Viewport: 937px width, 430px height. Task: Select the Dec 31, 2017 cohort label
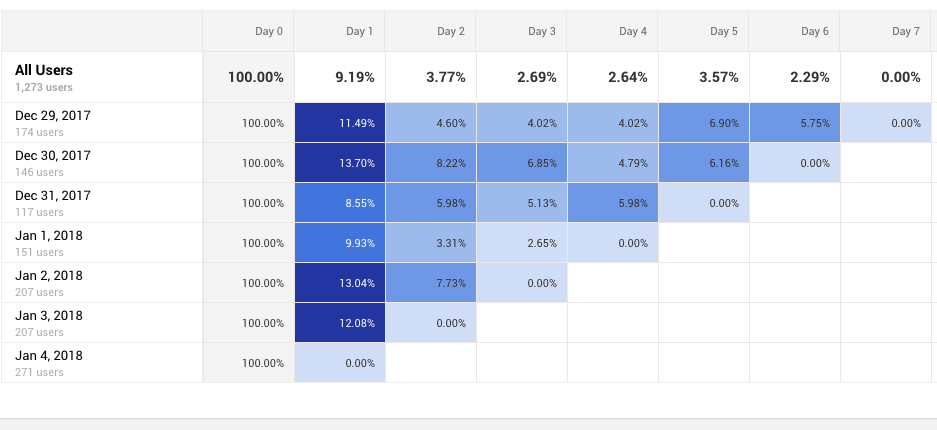53,196
